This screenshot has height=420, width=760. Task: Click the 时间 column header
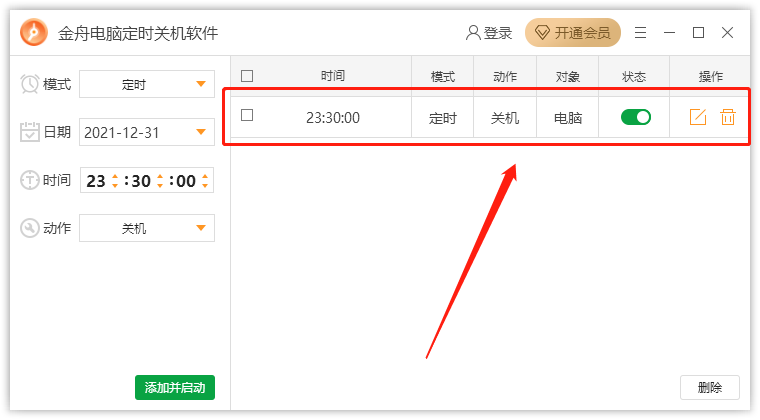pyautogui.click(x=332, y=76)
